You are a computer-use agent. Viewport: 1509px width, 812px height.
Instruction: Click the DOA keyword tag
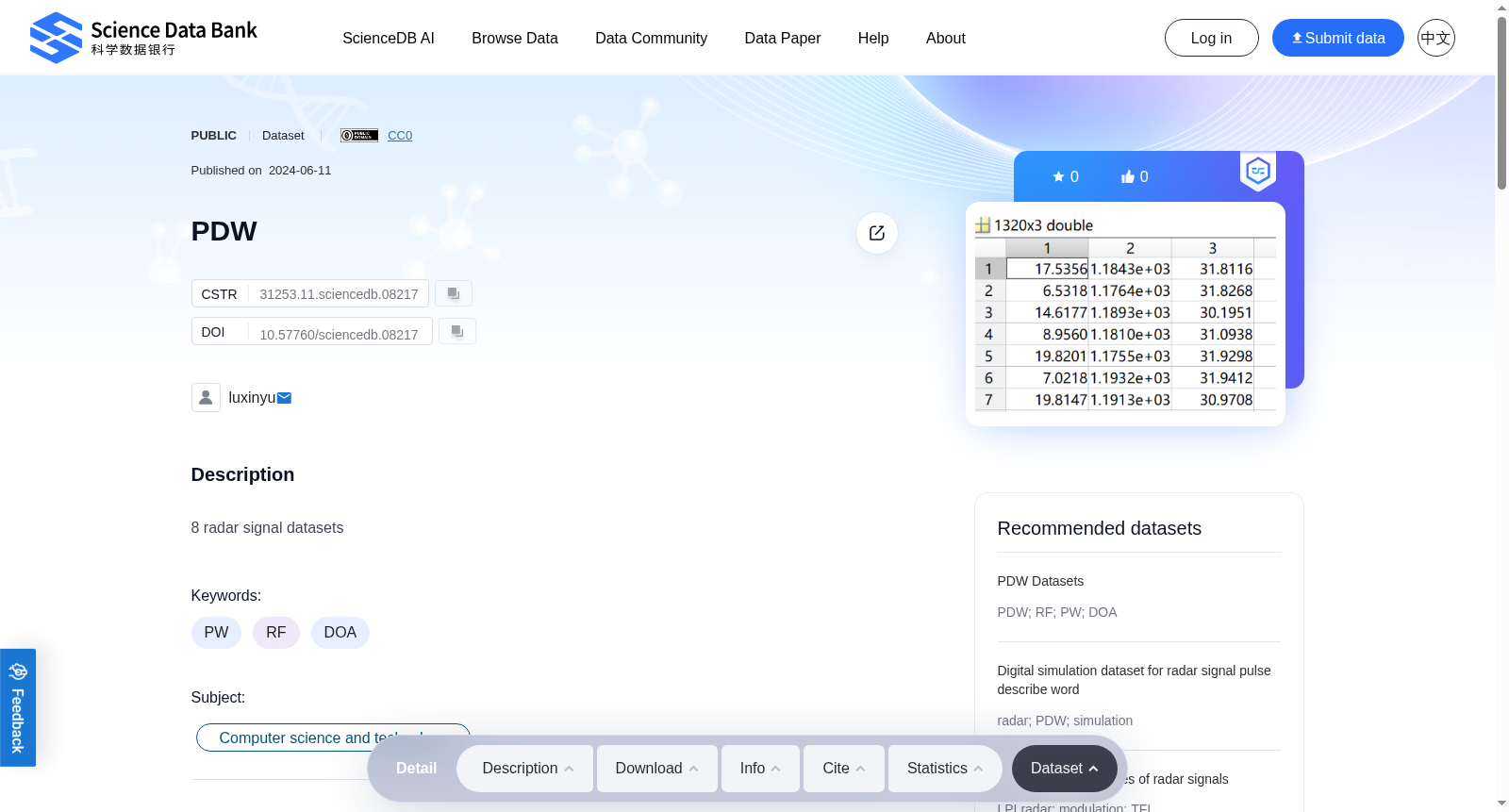tap(340, 633)
